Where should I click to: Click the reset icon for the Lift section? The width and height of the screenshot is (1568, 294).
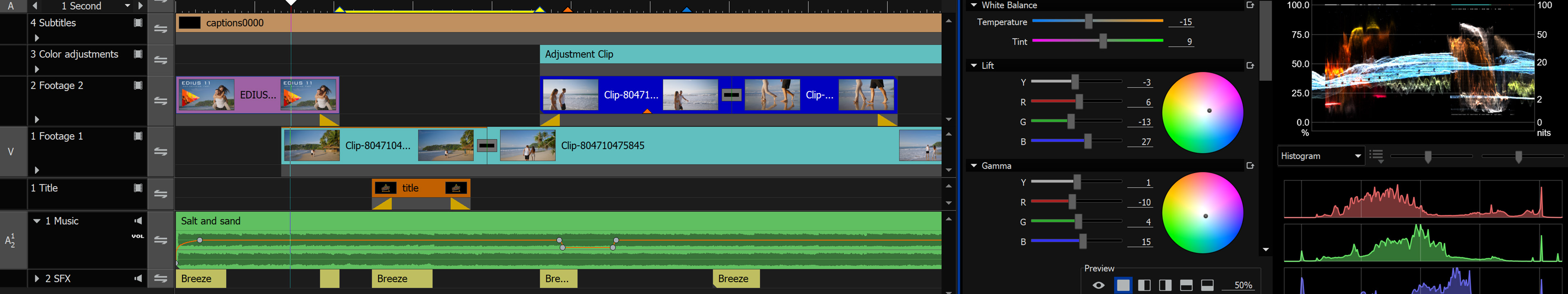1249,66
